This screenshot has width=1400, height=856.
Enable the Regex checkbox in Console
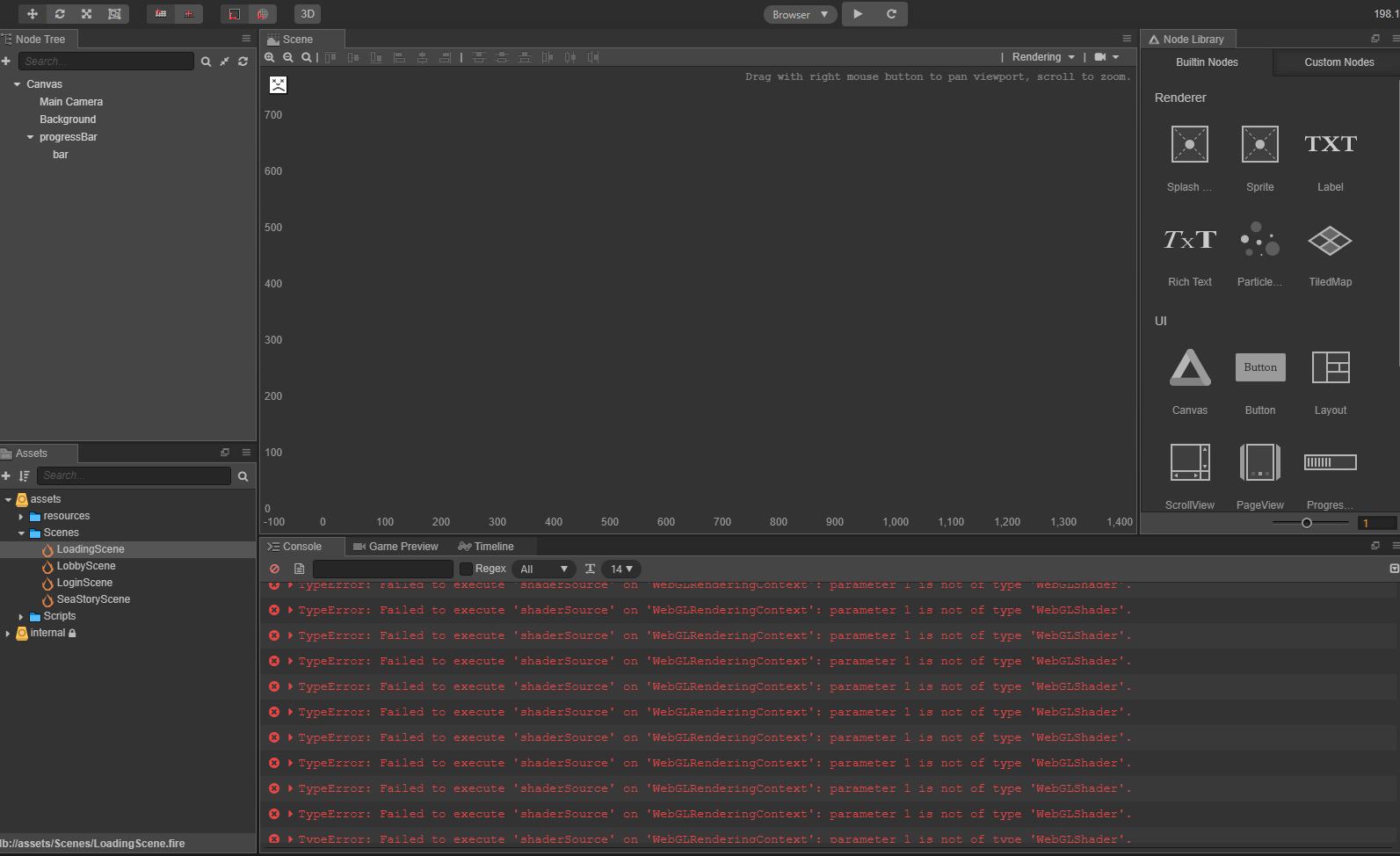pos(467,569)
